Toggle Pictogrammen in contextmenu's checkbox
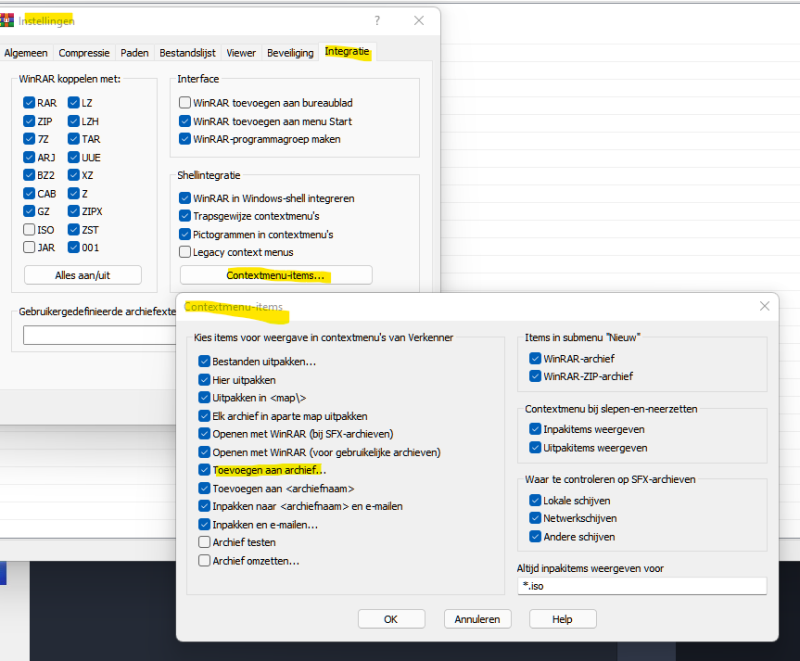 185,234
